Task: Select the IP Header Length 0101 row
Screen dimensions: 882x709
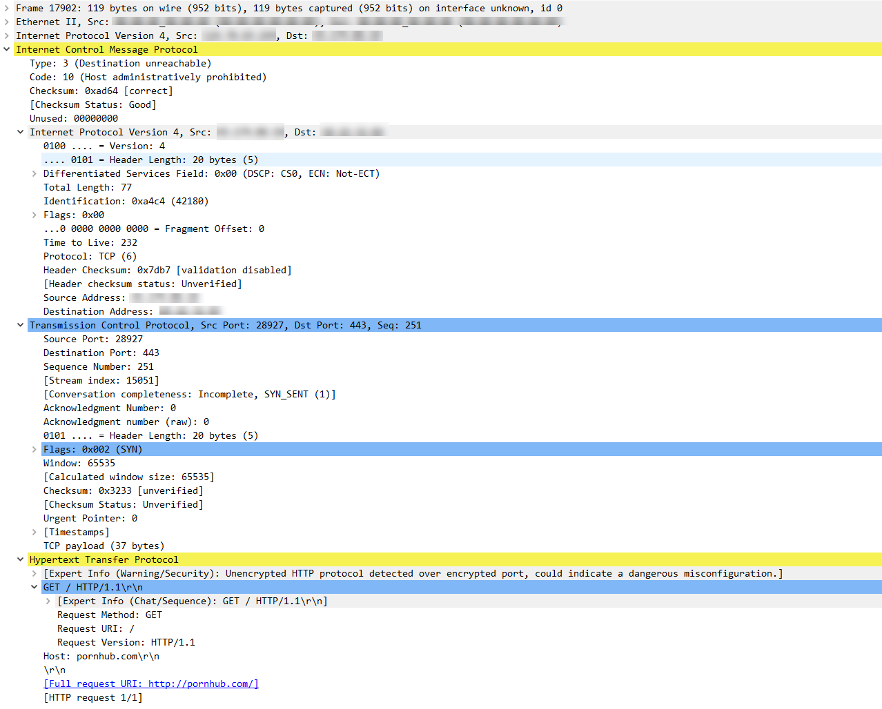Action: [x=462, y=160]
